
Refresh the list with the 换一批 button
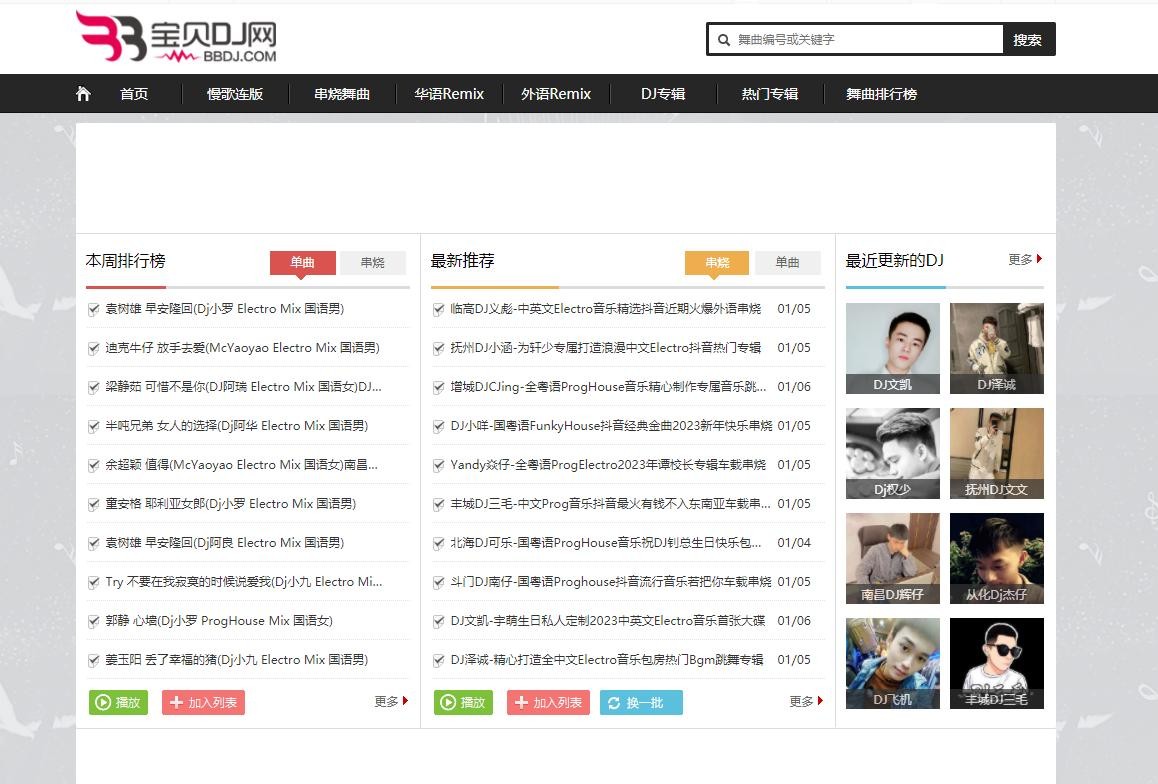point(641,702)
